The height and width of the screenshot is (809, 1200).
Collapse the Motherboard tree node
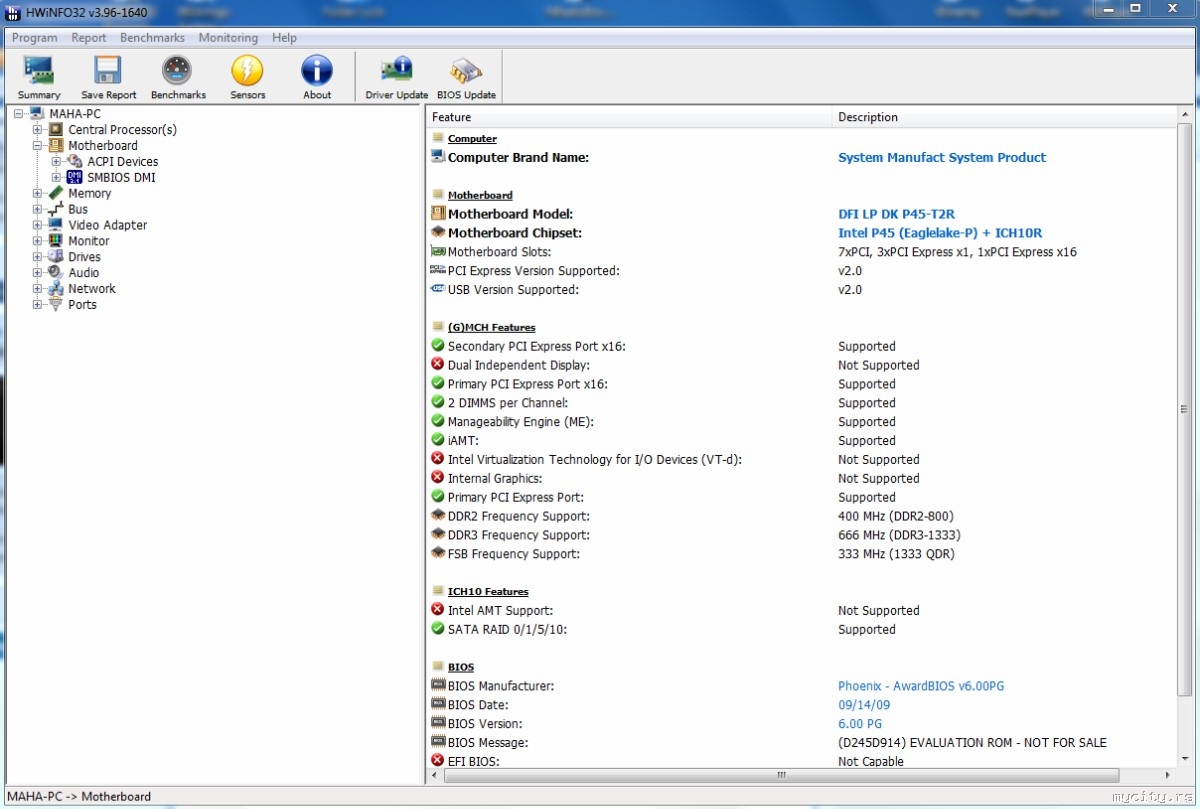pos(37,146)
